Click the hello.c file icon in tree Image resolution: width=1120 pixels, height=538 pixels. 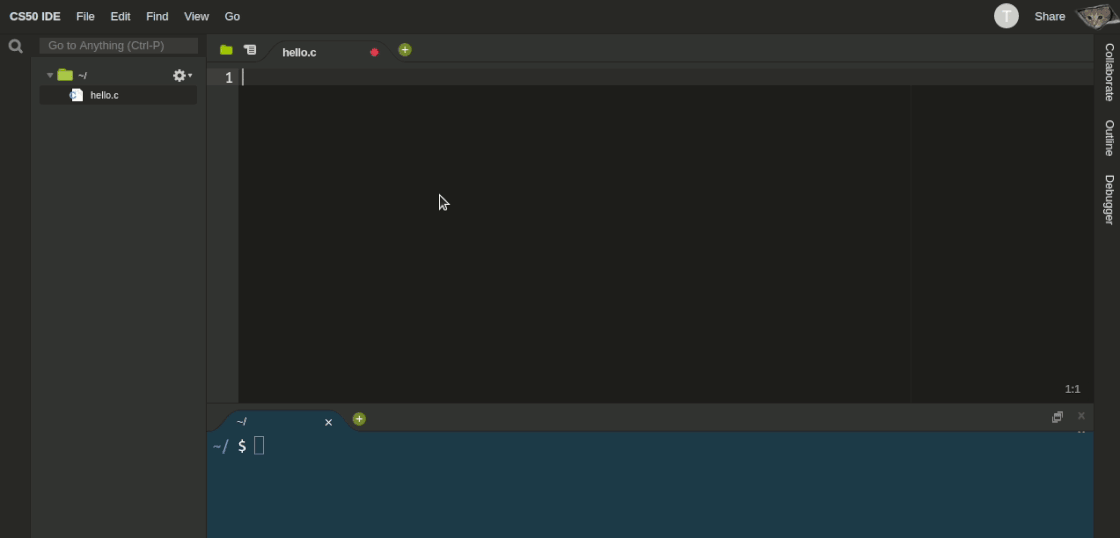[x=76, y=95]
